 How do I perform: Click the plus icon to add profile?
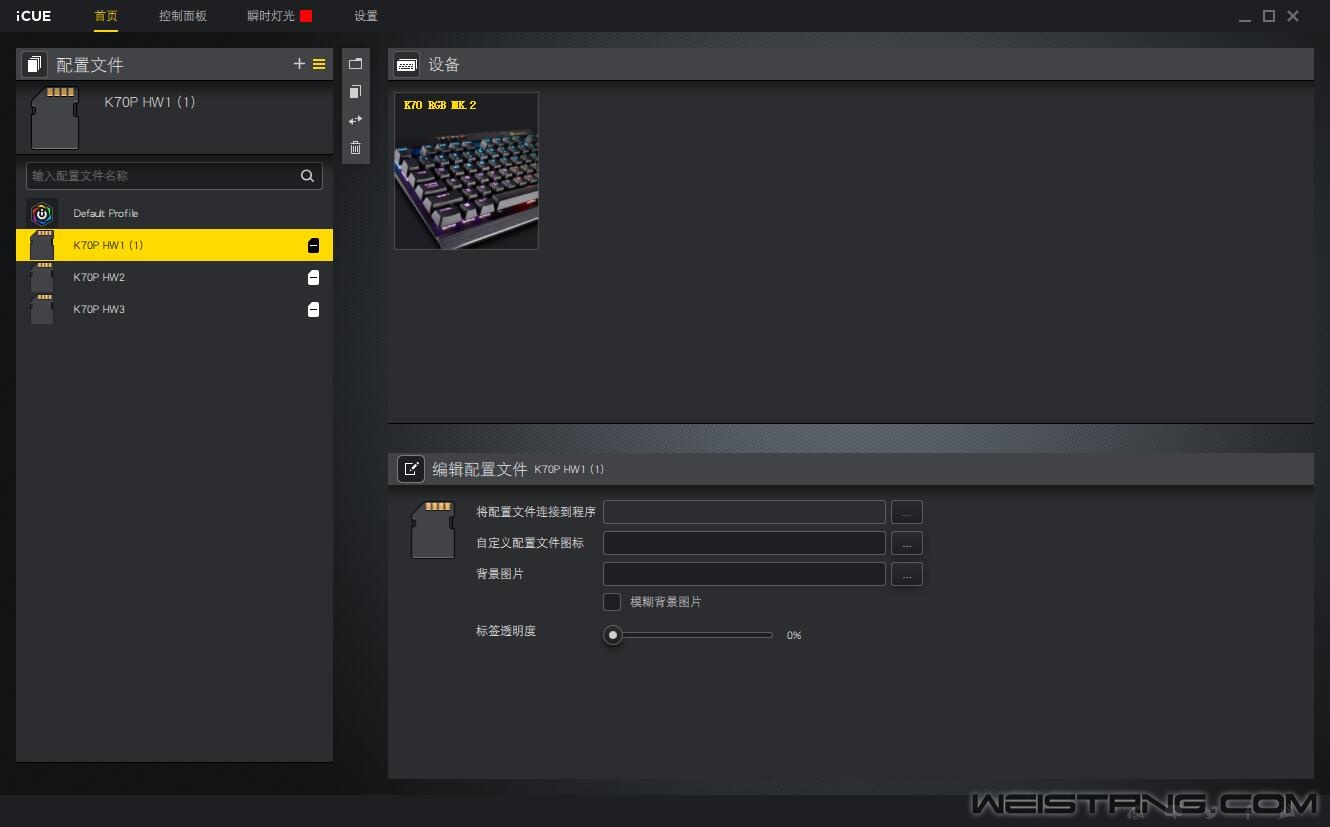coord(299,64)
